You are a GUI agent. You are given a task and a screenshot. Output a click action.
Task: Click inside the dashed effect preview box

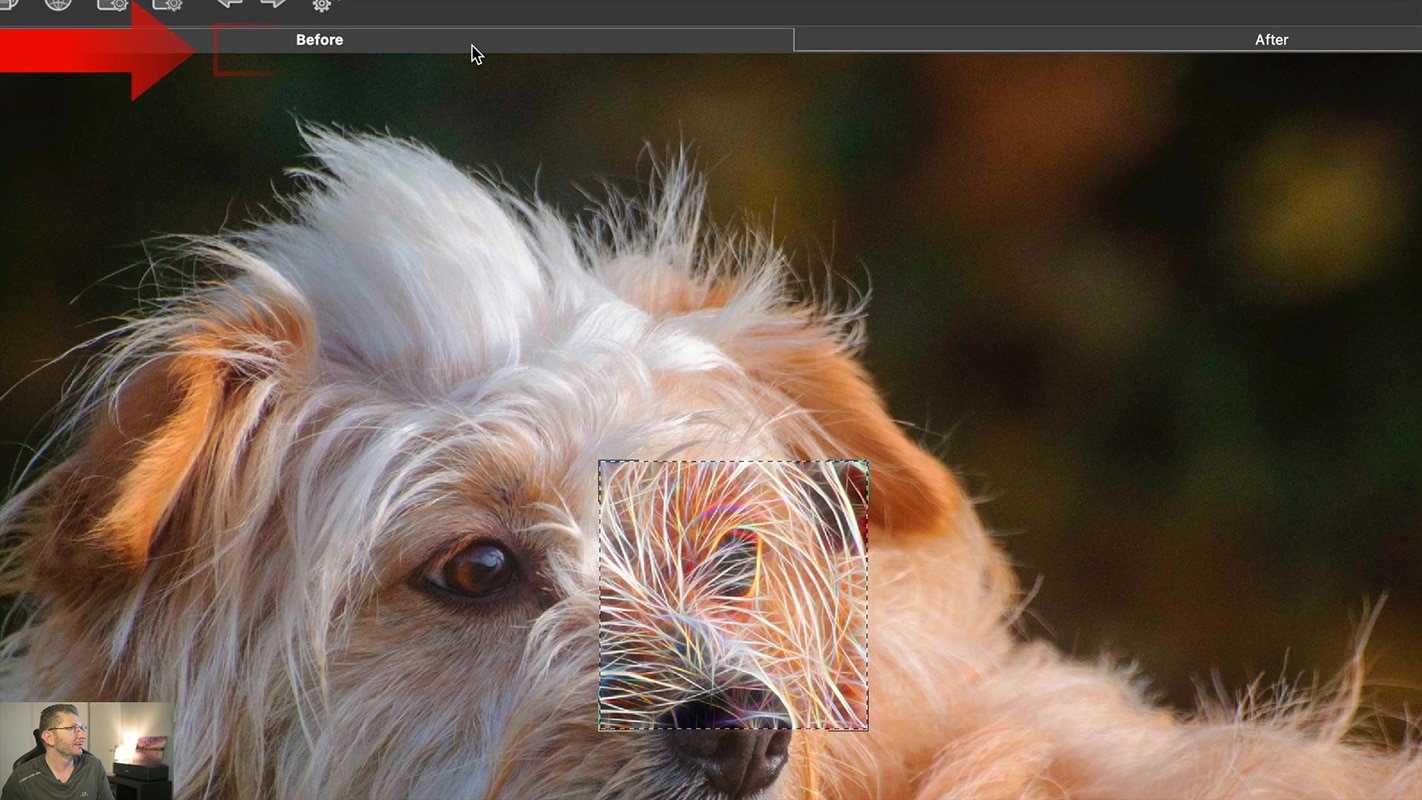coord(733,595)
